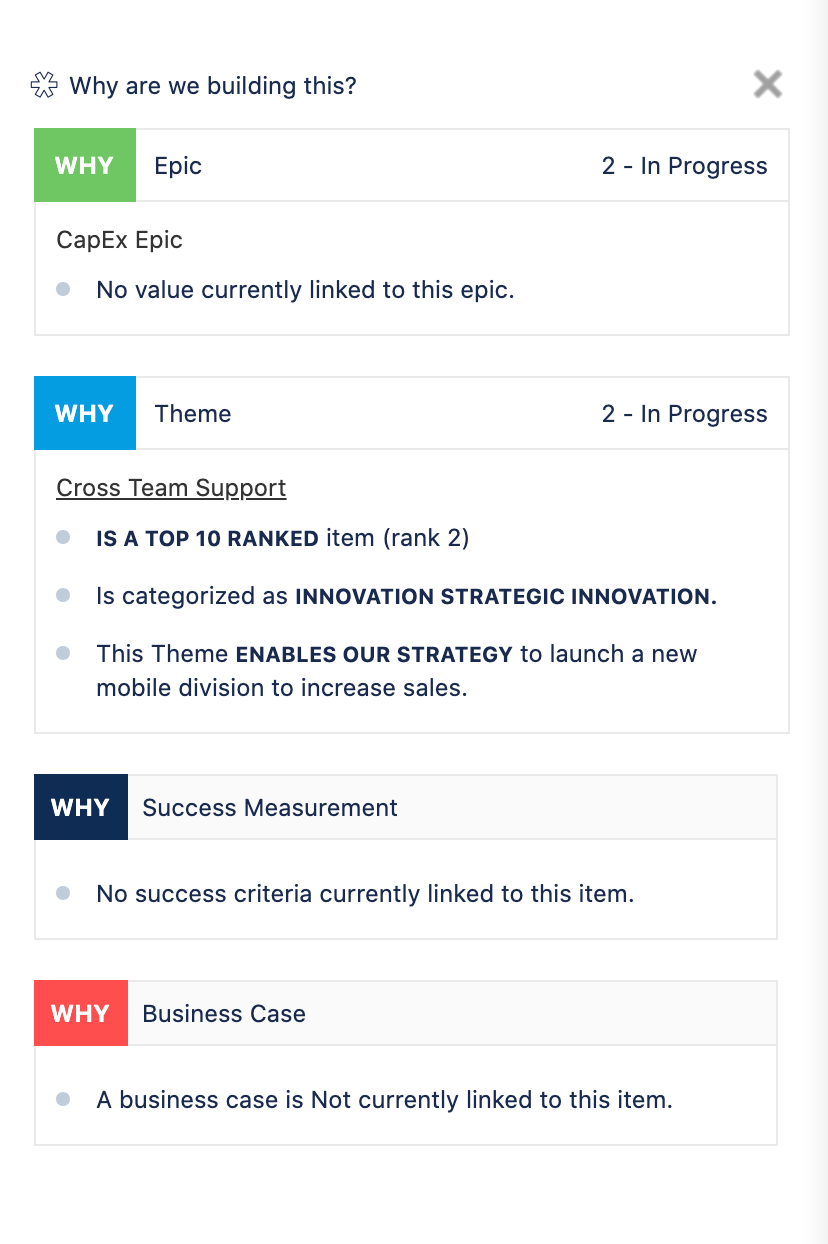This screenshot has width=828, height=1244.
Task: Open the Cross Team Support theme link
Action: (171, 488)
